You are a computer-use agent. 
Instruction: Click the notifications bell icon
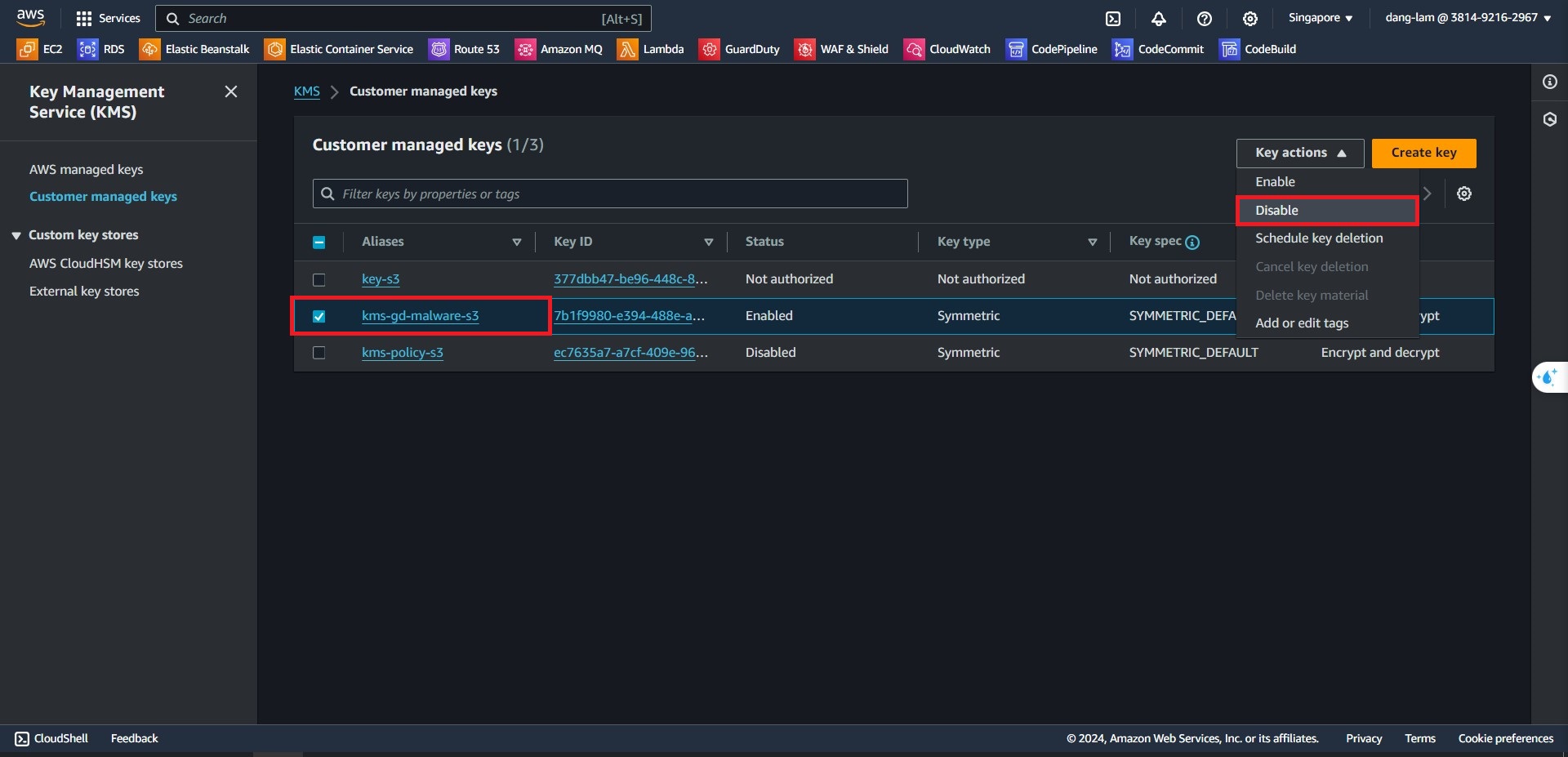pos(1159,19)
